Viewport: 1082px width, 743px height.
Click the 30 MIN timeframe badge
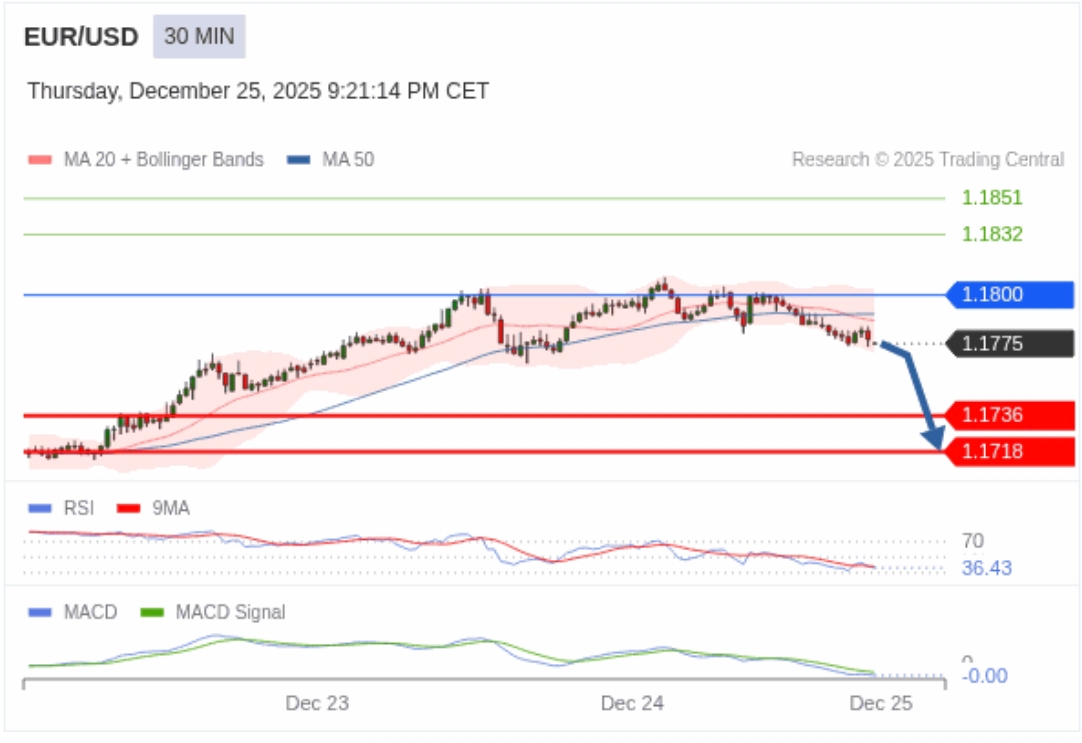click(x=199, y=37)
